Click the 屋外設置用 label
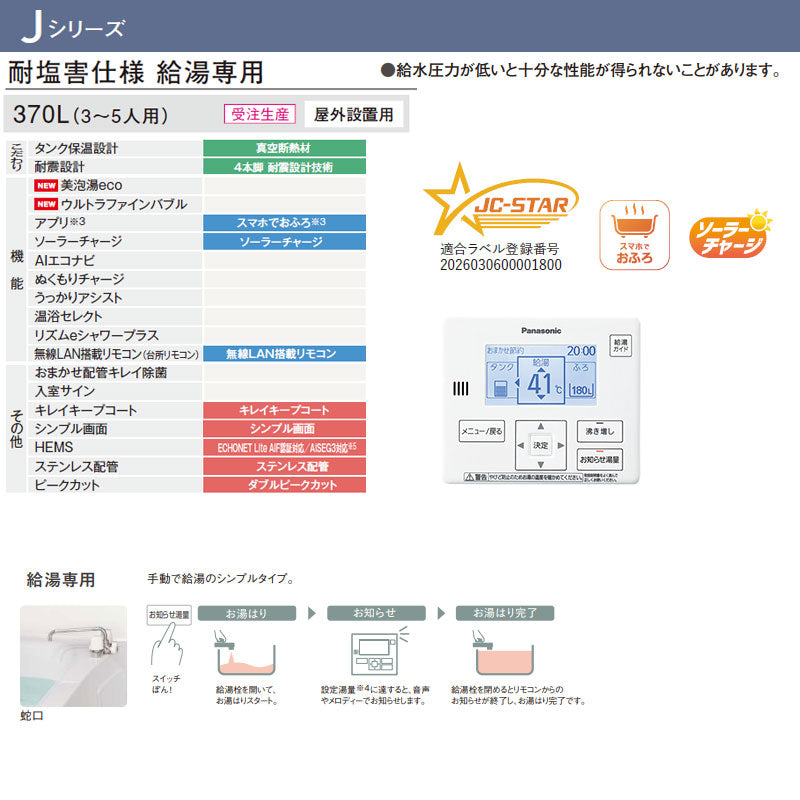Viewport: 800px width, 800px height. coord(354,114)
